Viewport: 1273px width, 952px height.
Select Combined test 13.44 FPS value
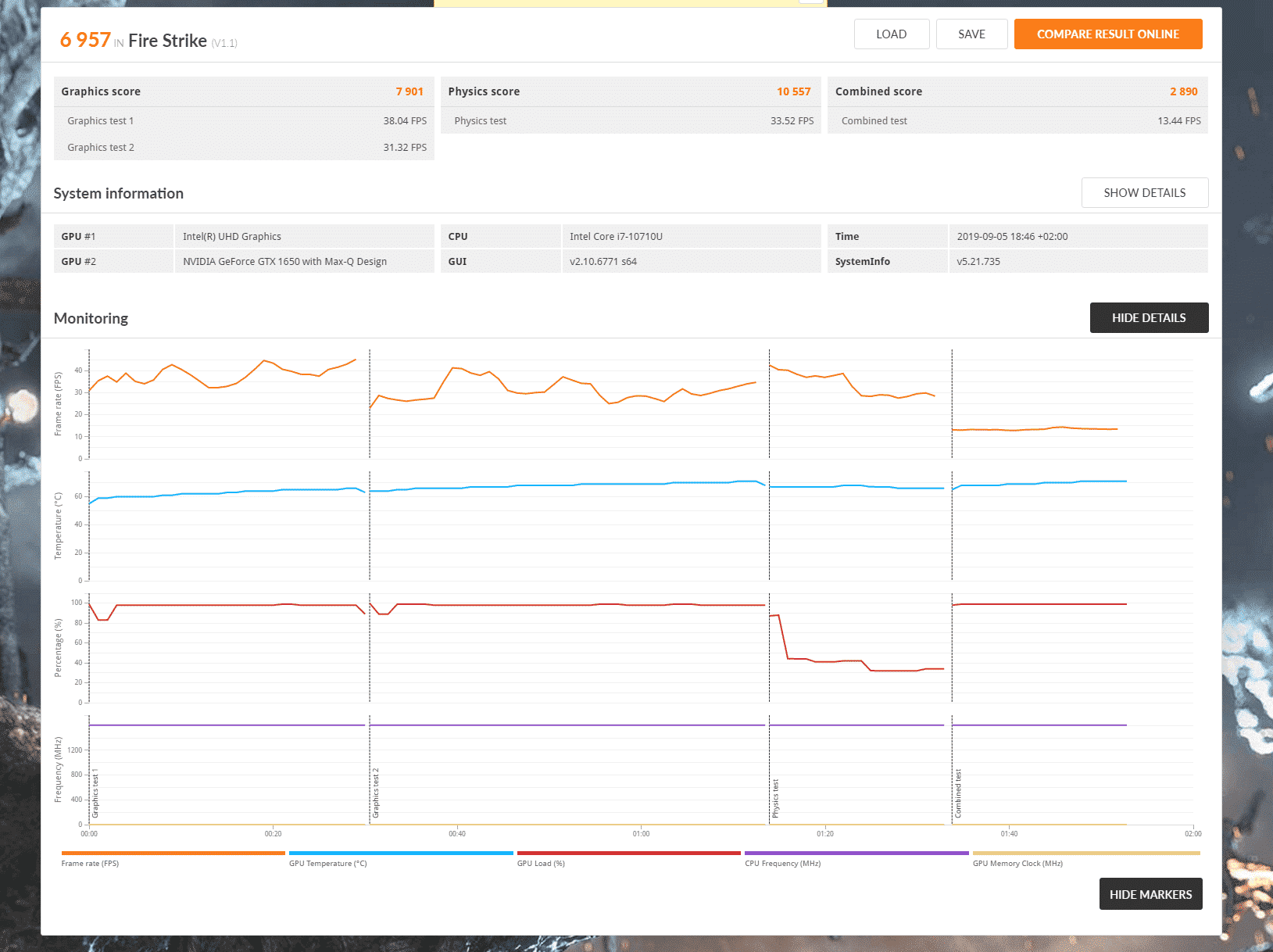coord(1179,121)
